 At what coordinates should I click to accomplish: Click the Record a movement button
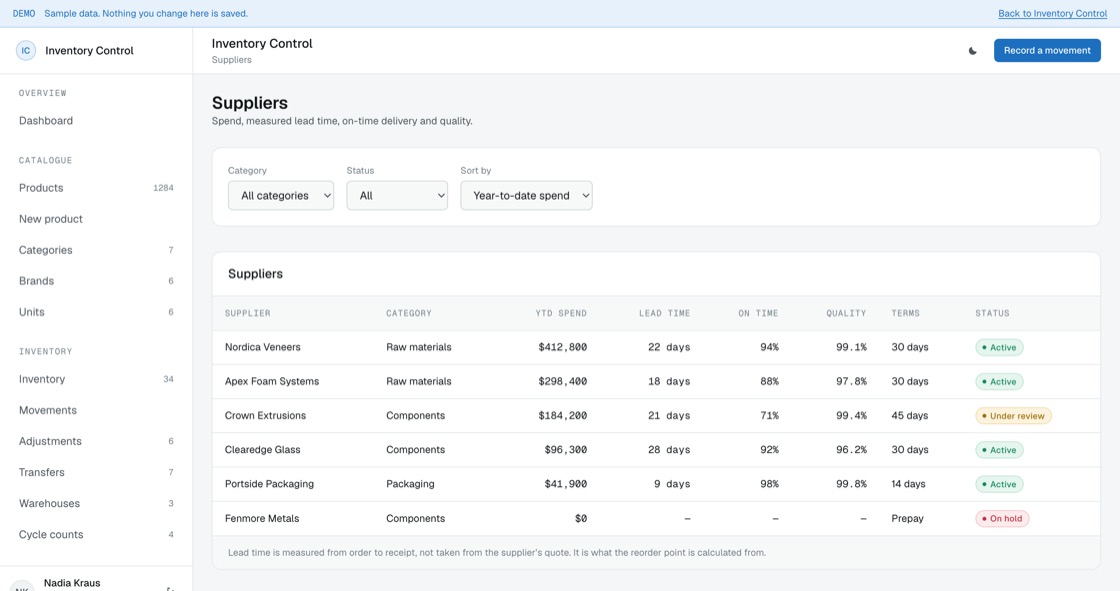pos(1047,51)
